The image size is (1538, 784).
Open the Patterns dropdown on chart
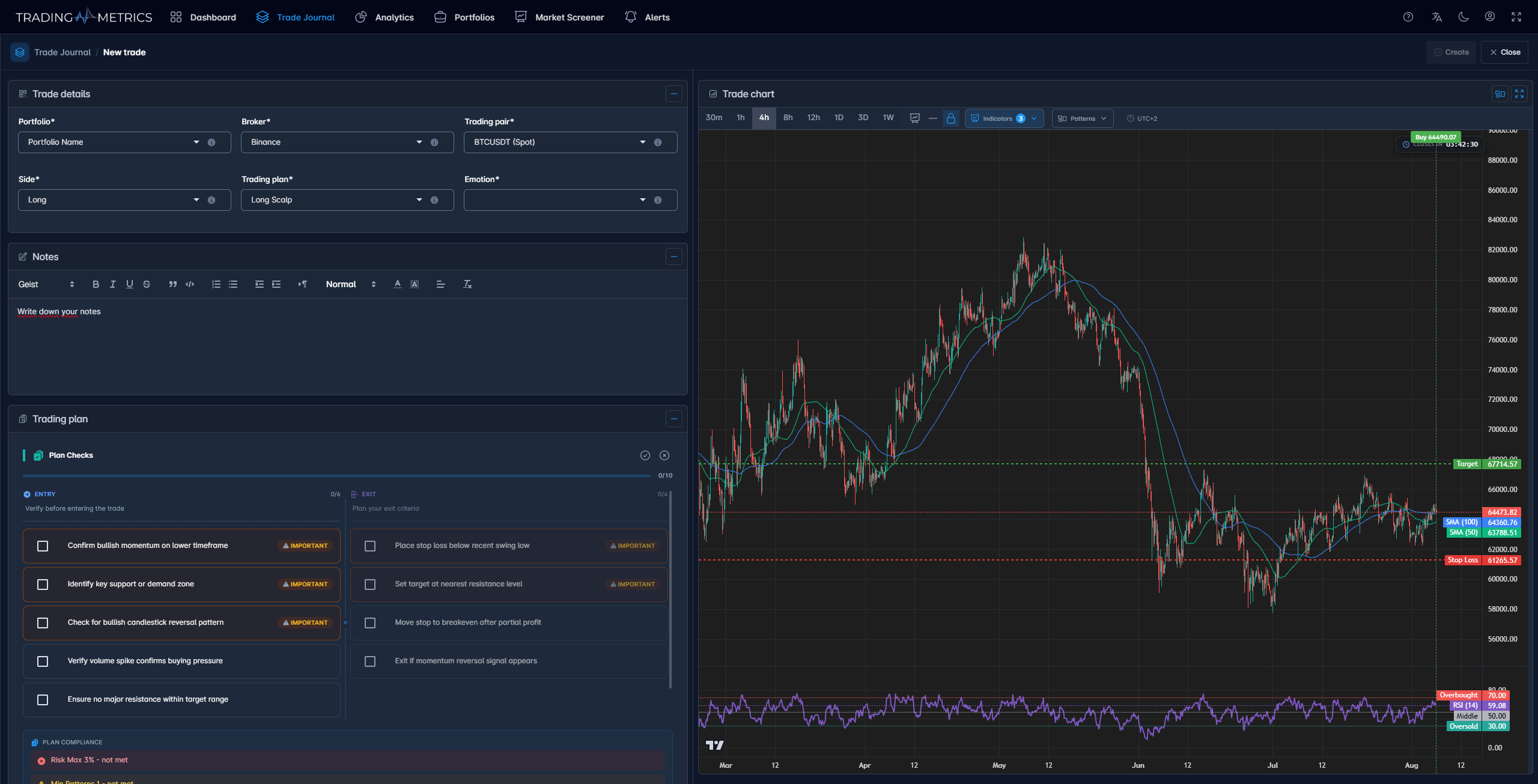pos(1082,118)
